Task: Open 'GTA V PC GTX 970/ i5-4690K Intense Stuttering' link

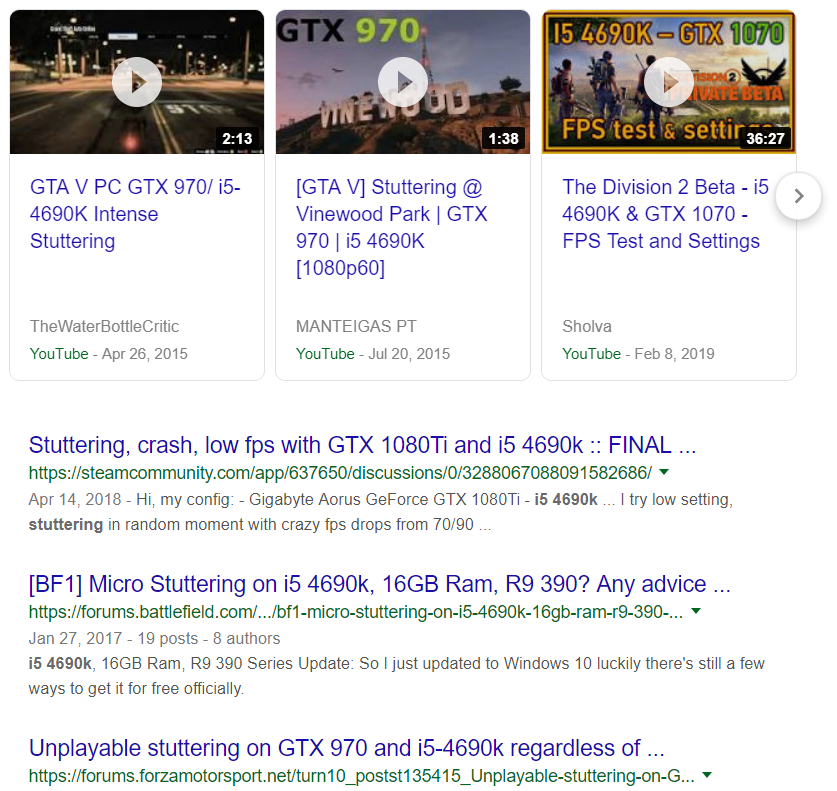Action: 135,214
